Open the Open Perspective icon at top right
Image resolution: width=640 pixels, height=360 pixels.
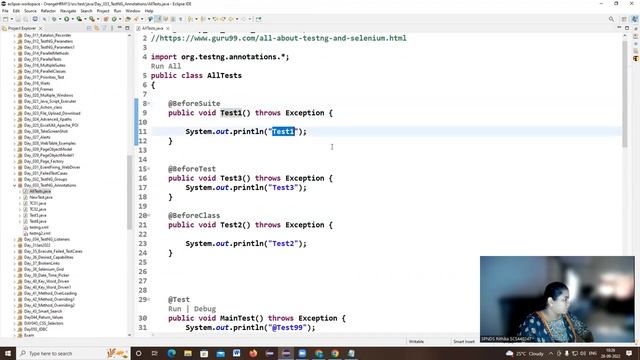pos(624,19)
